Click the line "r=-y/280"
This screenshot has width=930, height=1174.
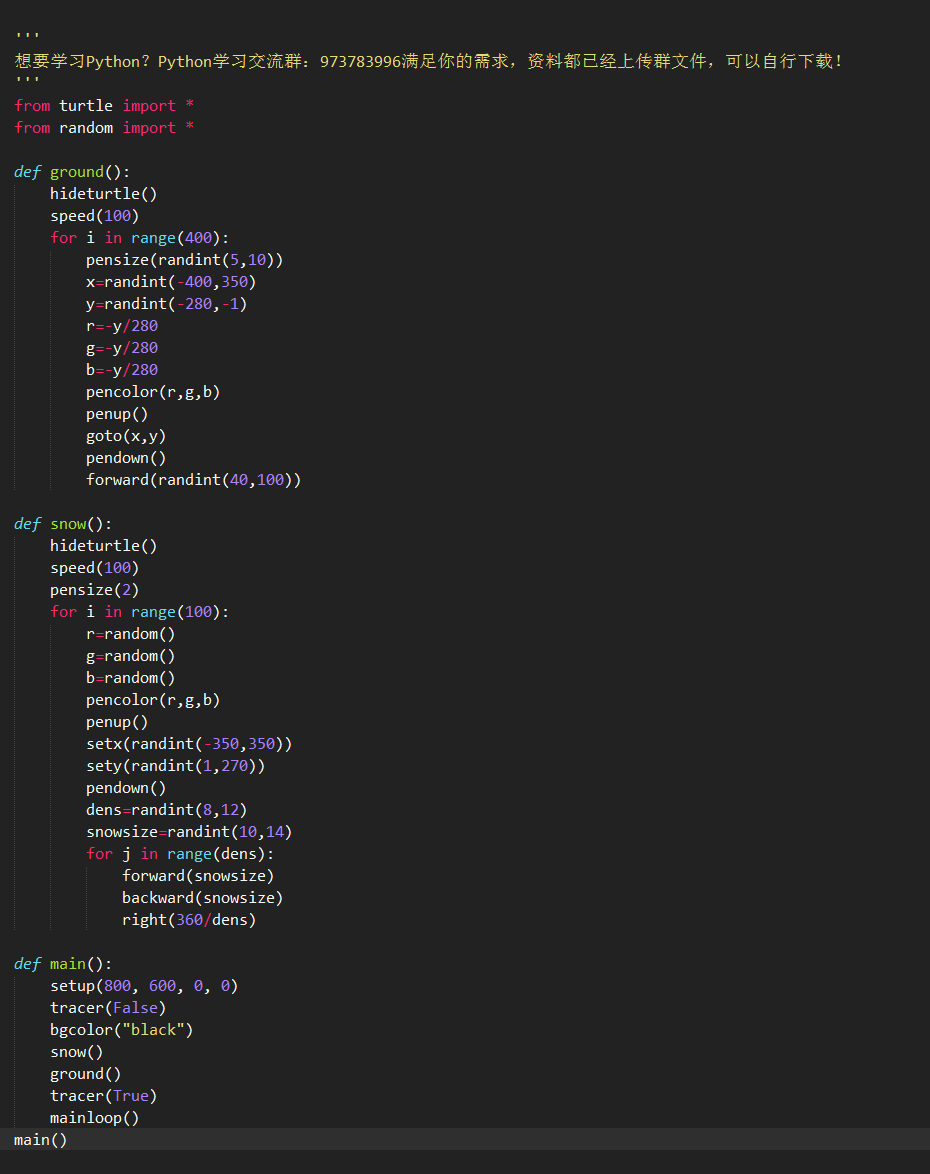[x=122, y=326]
